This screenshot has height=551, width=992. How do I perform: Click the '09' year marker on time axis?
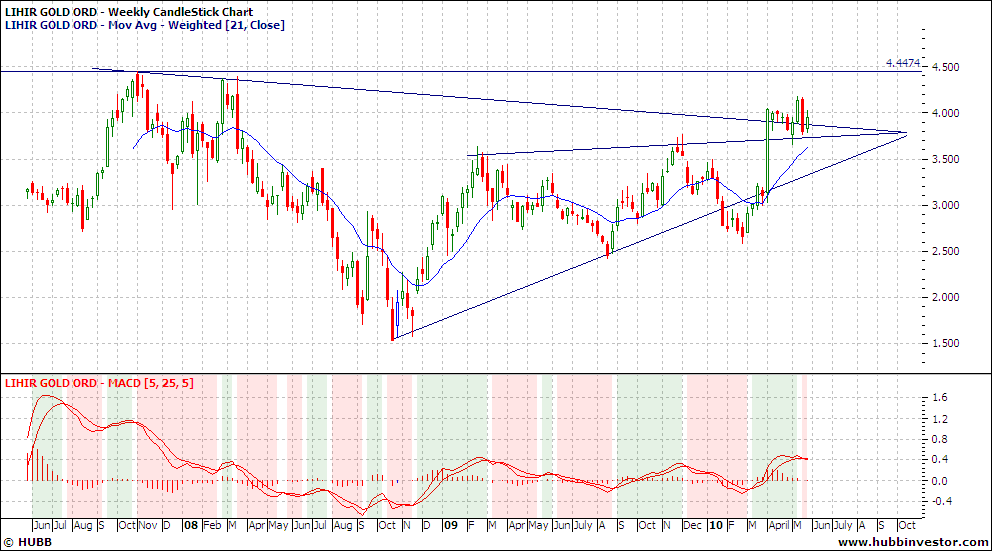point(451,525)
